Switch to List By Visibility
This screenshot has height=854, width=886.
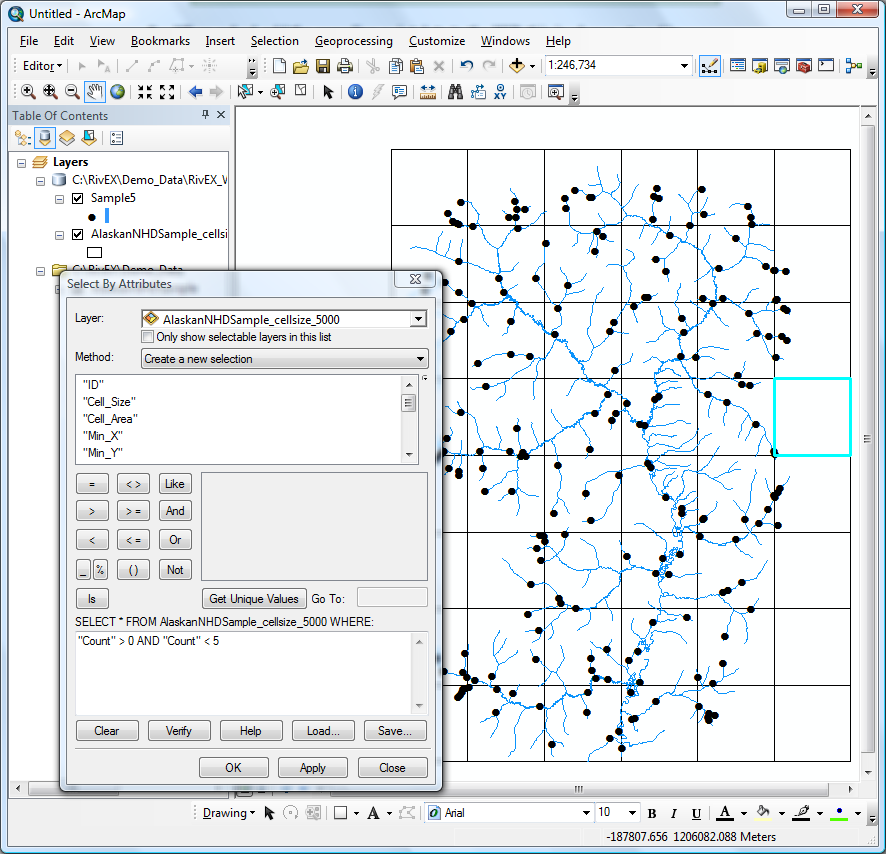pyautogui.click(x=67, y=138)
